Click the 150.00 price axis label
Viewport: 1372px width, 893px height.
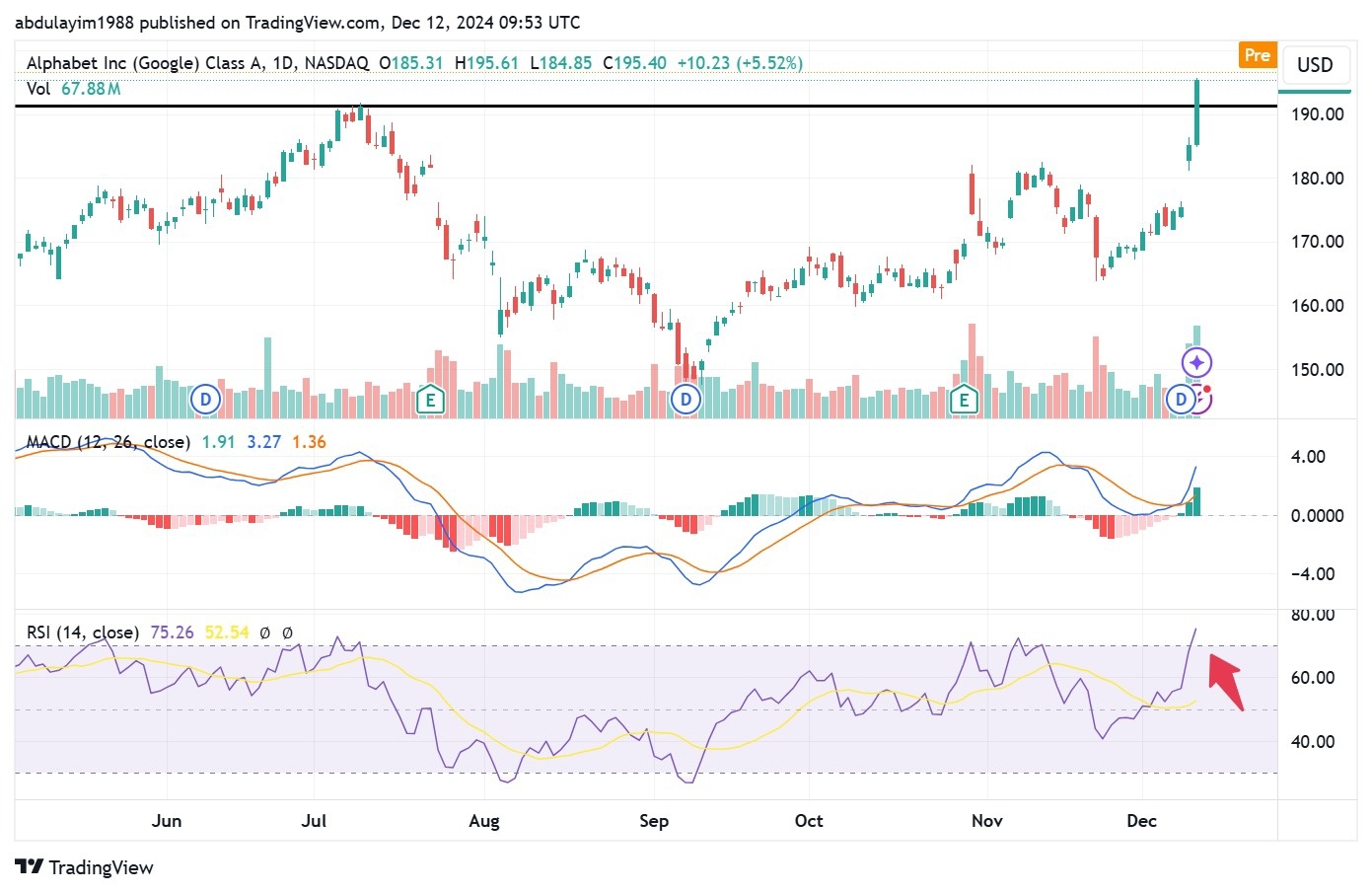[1318, 370]
